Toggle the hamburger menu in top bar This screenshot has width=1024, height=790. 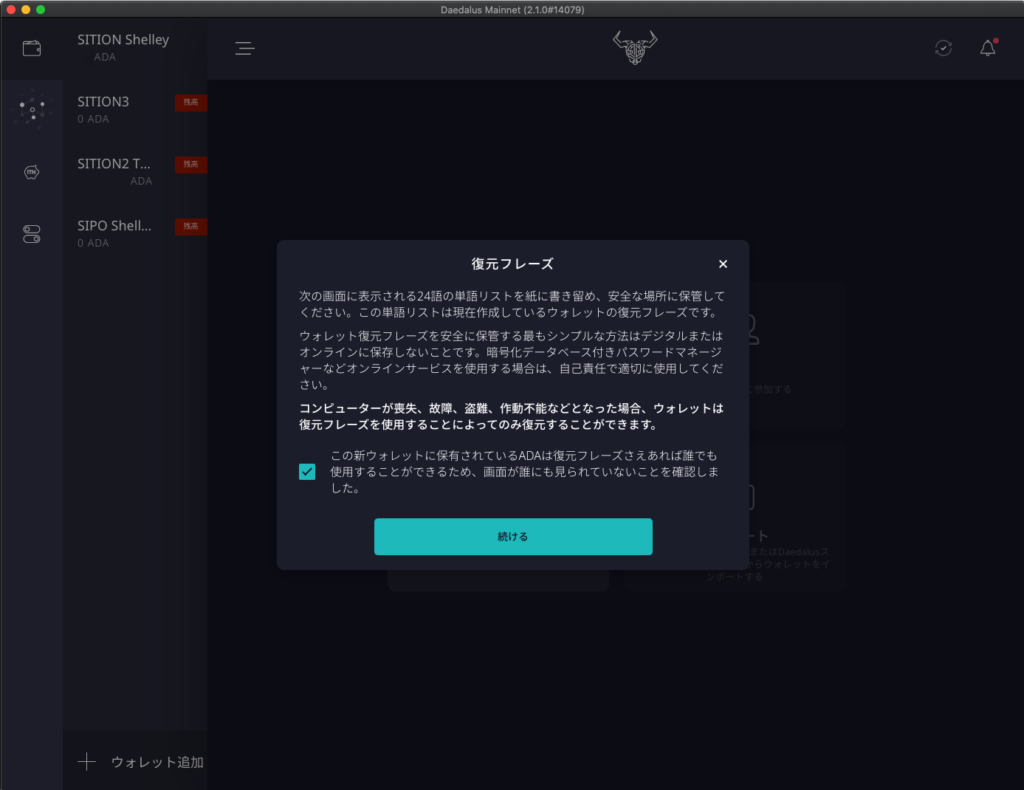[x=245, y=48]
